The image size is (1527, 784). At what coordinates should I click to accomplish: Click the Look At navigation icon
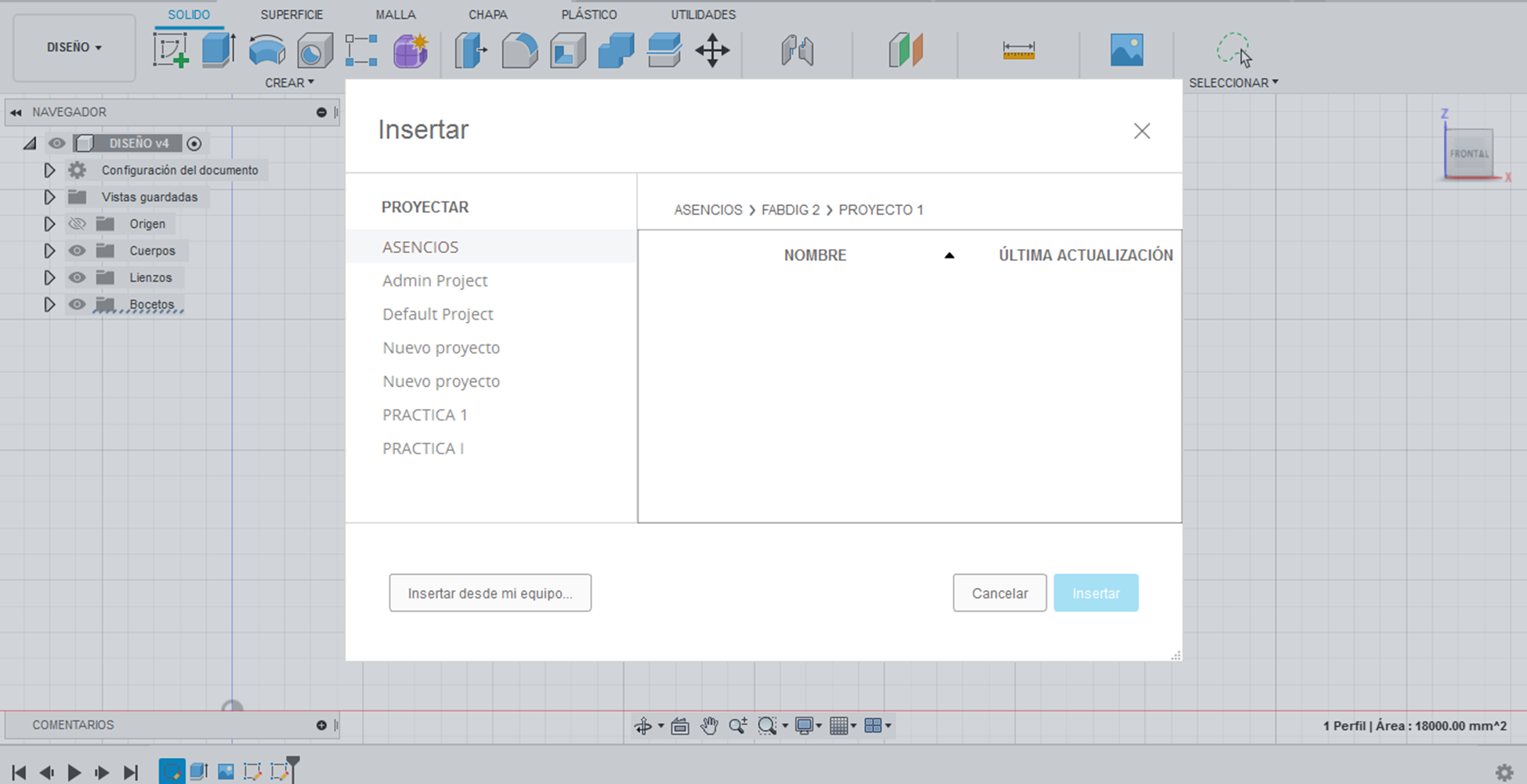(680, 726)
